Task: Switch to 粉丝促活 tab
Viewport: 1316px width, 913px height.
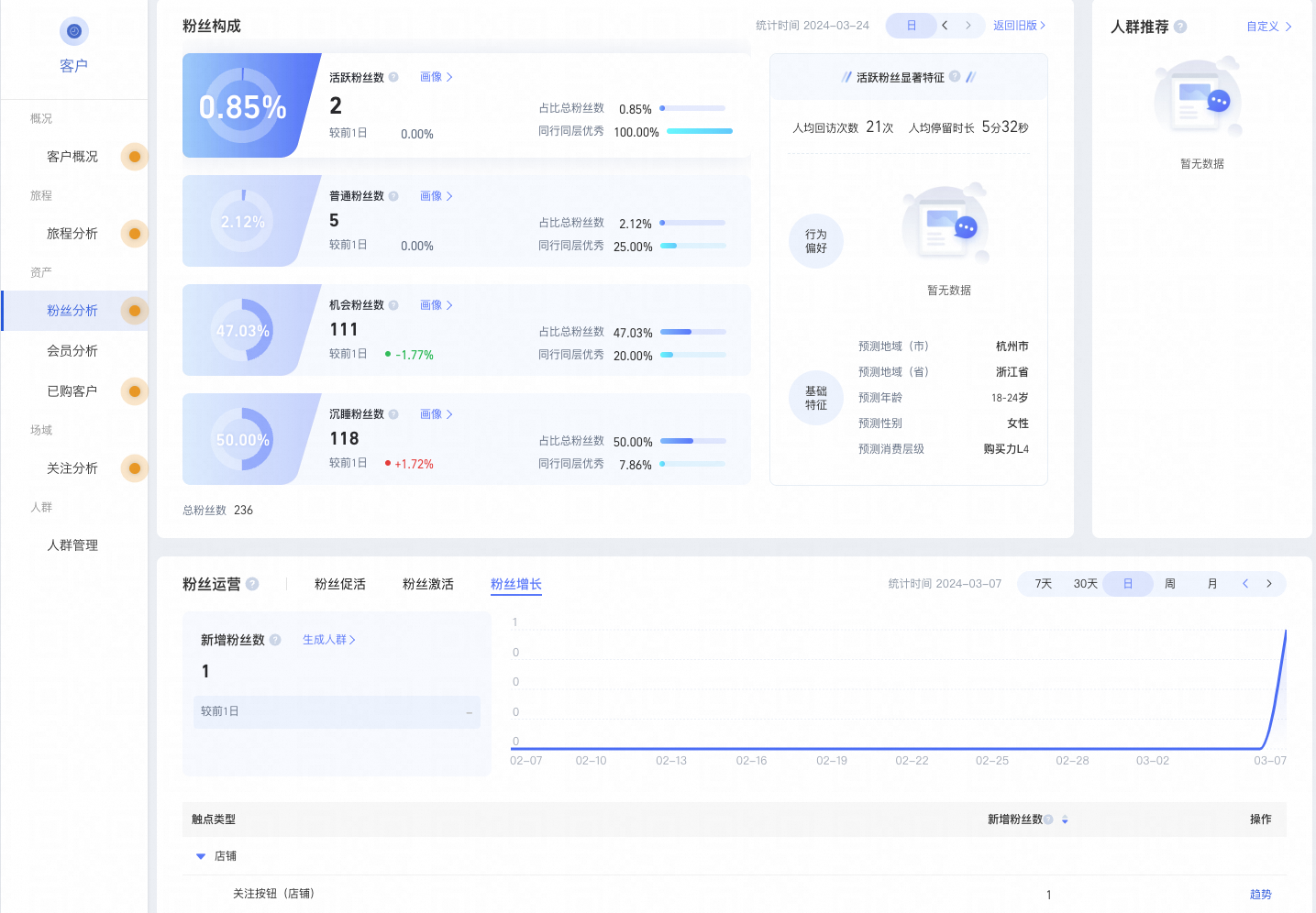Action: point(340,584)
